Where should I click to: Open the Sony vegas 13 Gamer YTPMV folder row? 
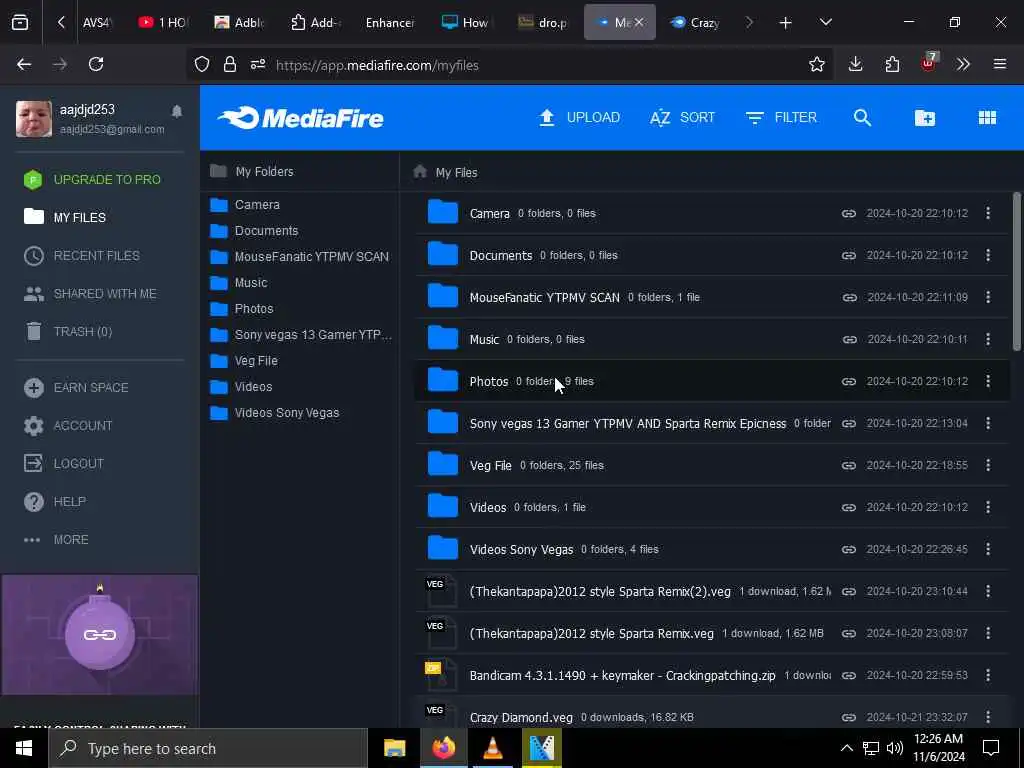[712, 423]
